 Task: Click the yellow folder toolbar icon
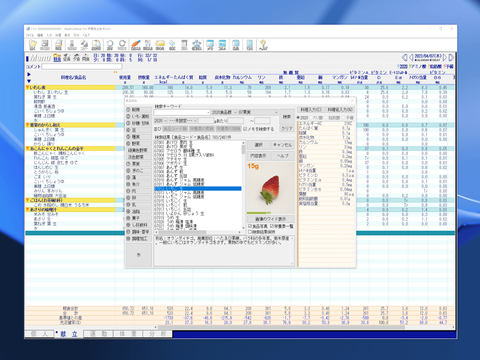(x=160, y=45)
